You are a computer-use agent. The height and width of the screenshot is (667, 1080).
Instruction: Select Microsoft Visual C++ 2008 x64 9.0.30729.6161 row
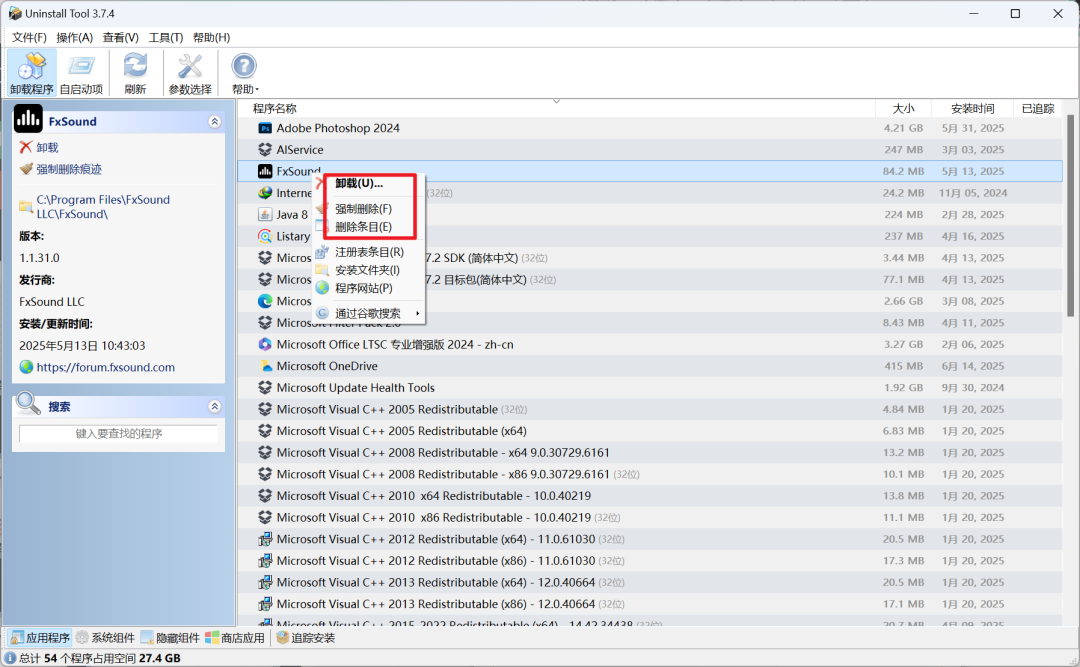[x=650, y=453]
